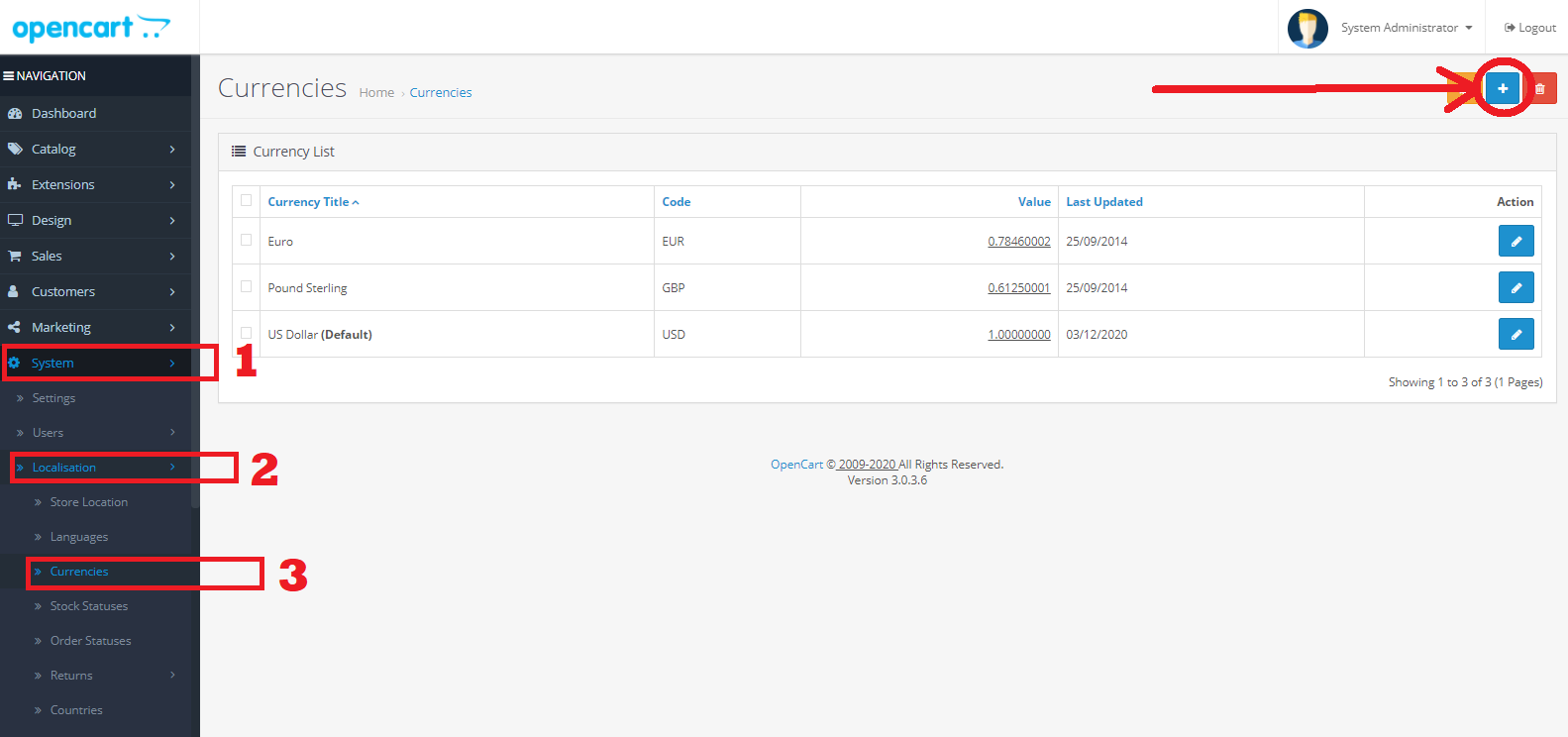Edit the Euro currency with pencil icon
1568x737 pixels.
[1516, 241]
